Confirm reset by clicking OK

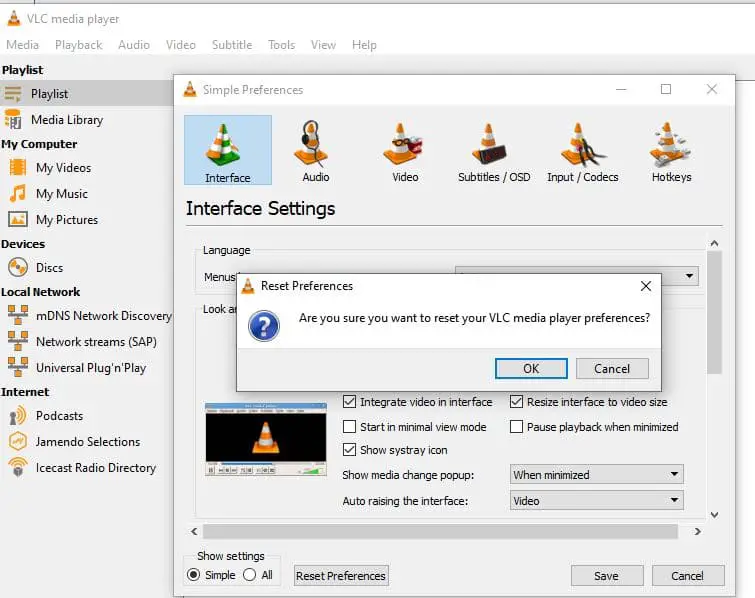pyautogui.click(x=531, y=368)
